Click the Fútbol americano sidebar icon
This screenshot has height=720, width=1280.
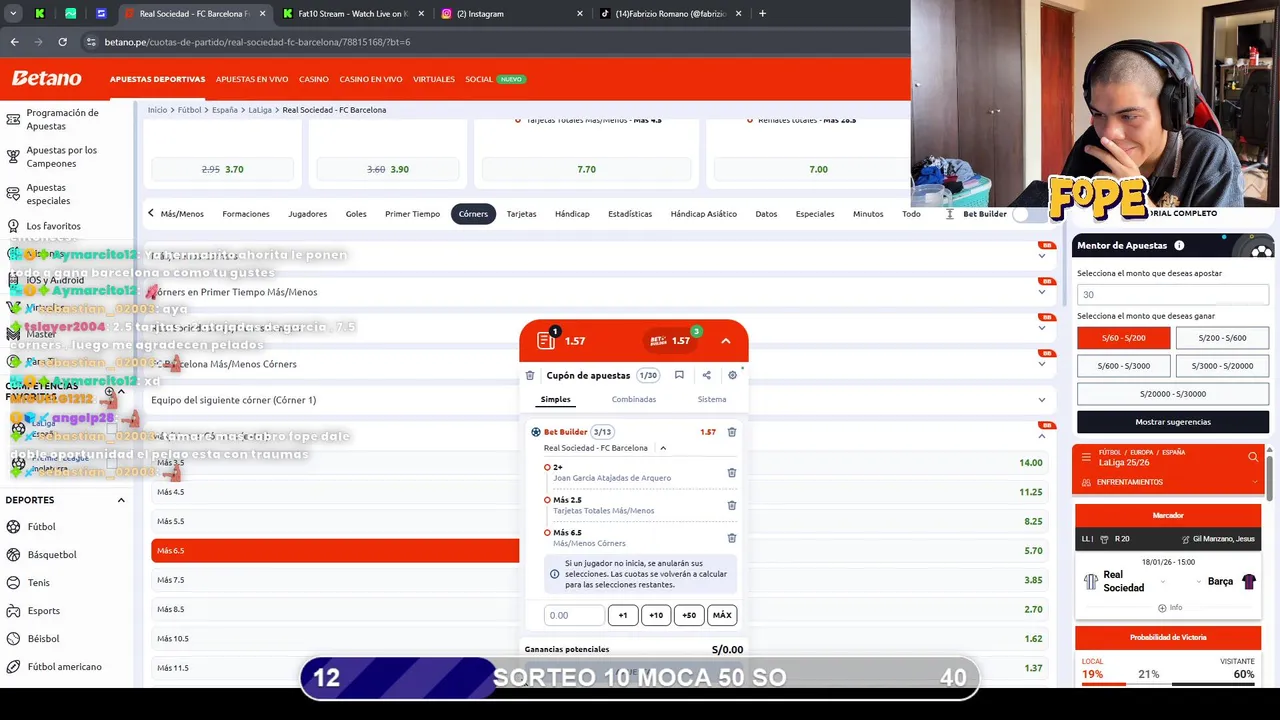(x=13, y=667)
